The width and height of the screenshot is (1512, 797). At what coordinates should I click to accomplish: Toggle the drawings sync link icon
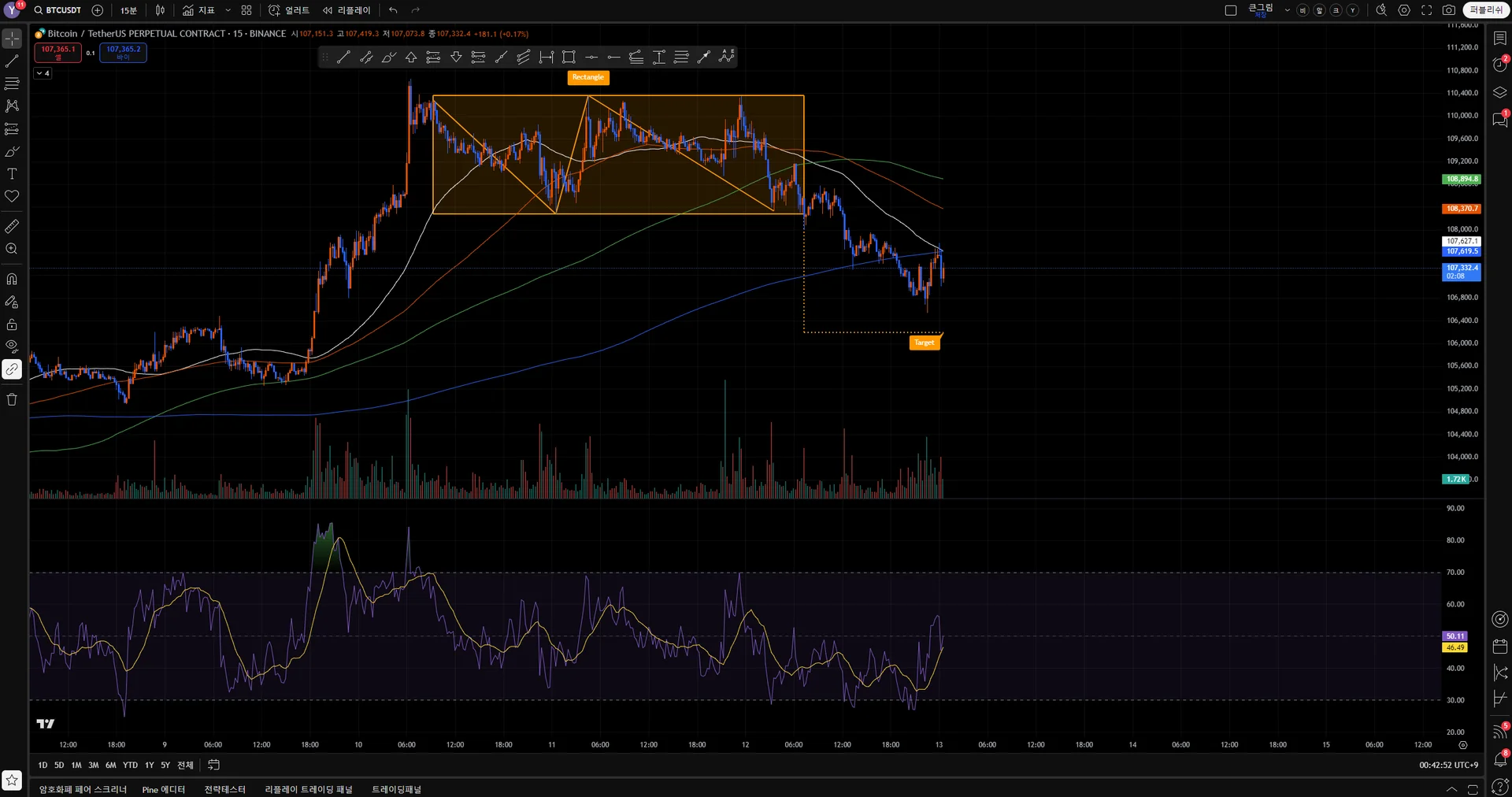[x=12, y=369]
